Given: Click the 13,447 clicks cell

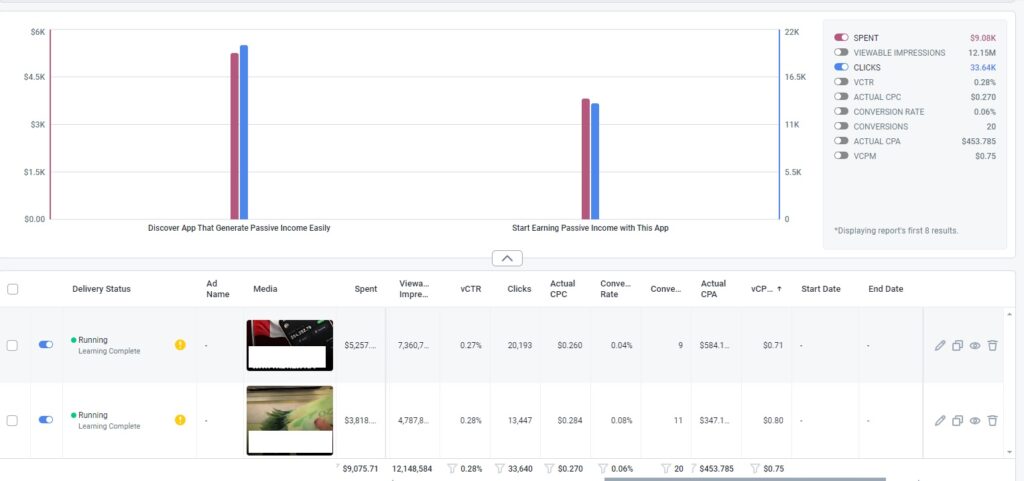Looking at the screenshot, I should click(520, 420).
